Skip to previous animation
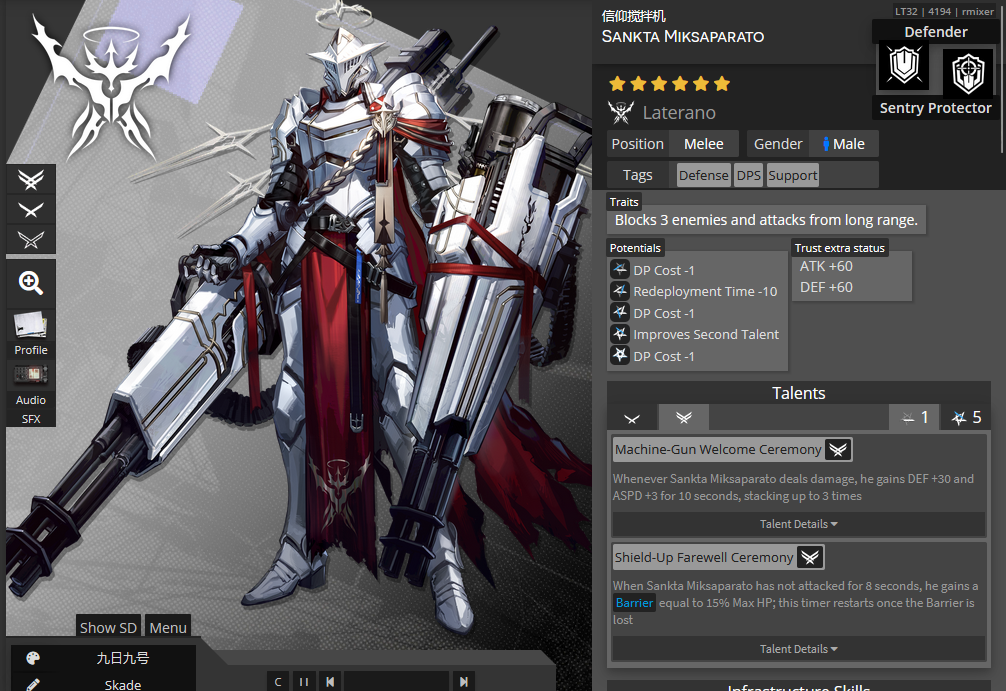This screenshot has width=1006, height=691. [330, 681]
